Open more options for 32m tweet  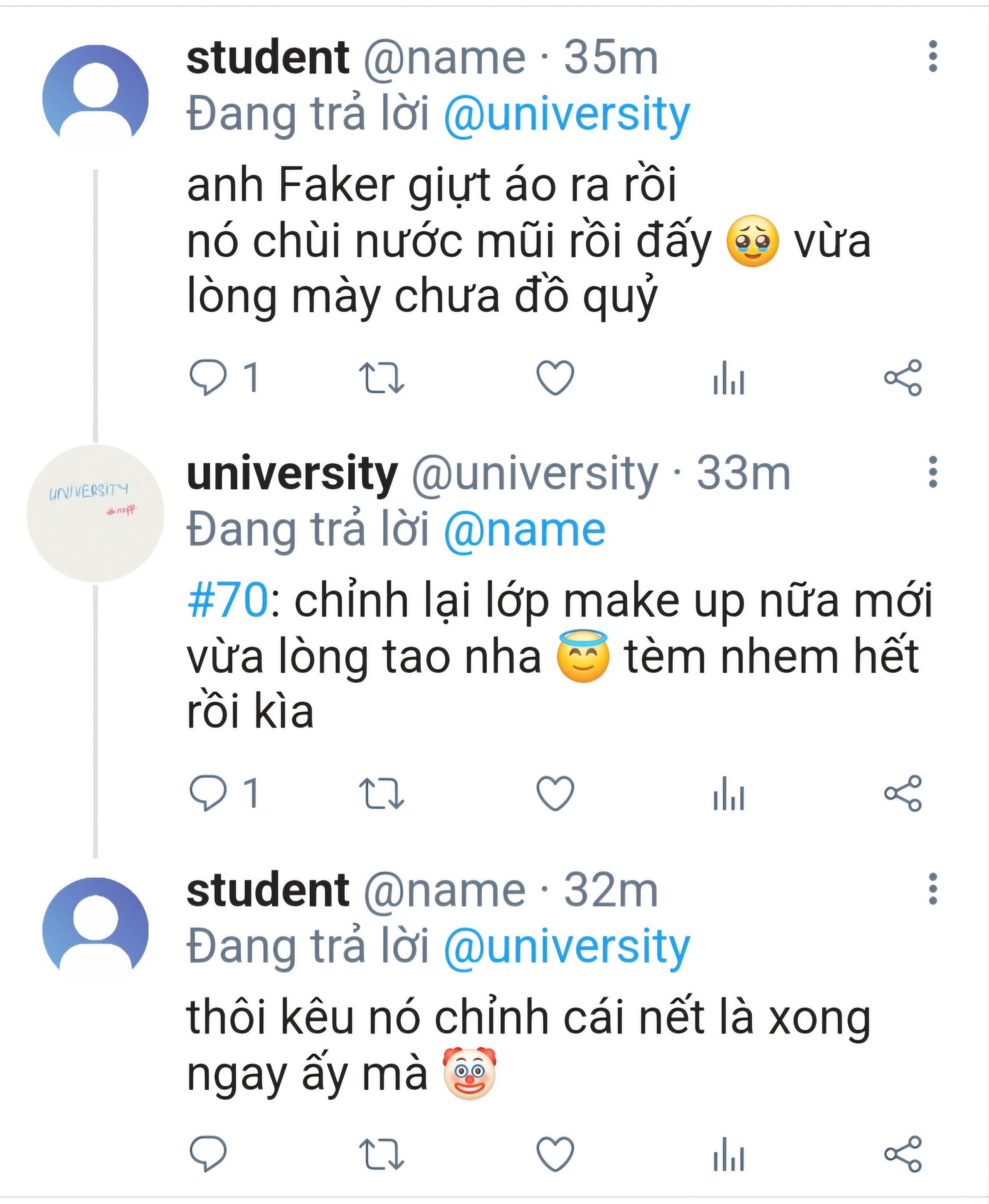coord(933,889)
